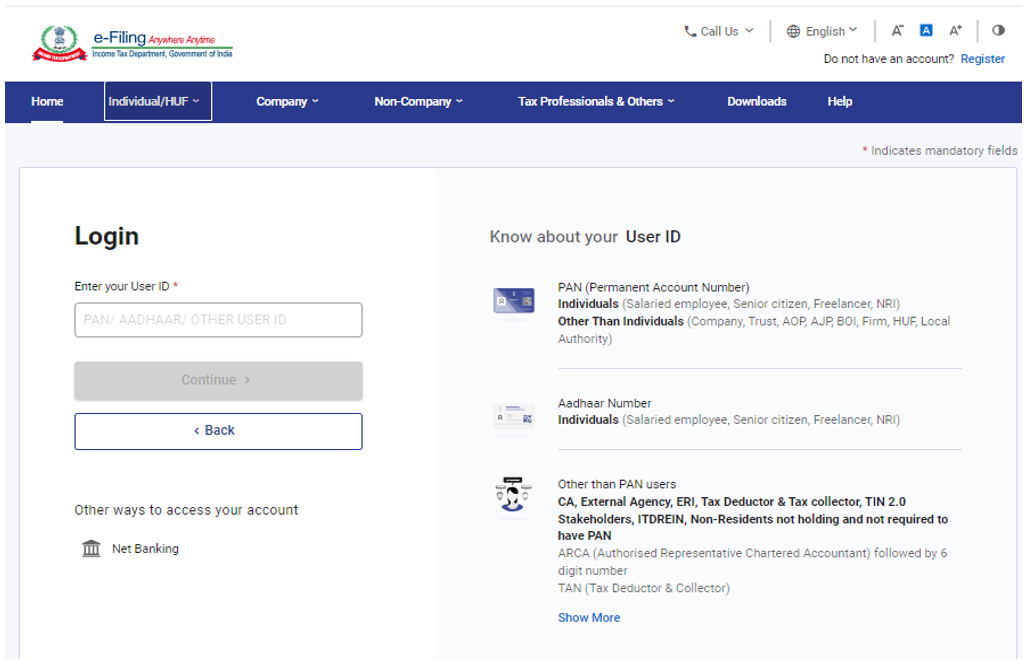Click the PAN card icon
This screenshot has width=1027, height=661.
[x=513, y=301]
